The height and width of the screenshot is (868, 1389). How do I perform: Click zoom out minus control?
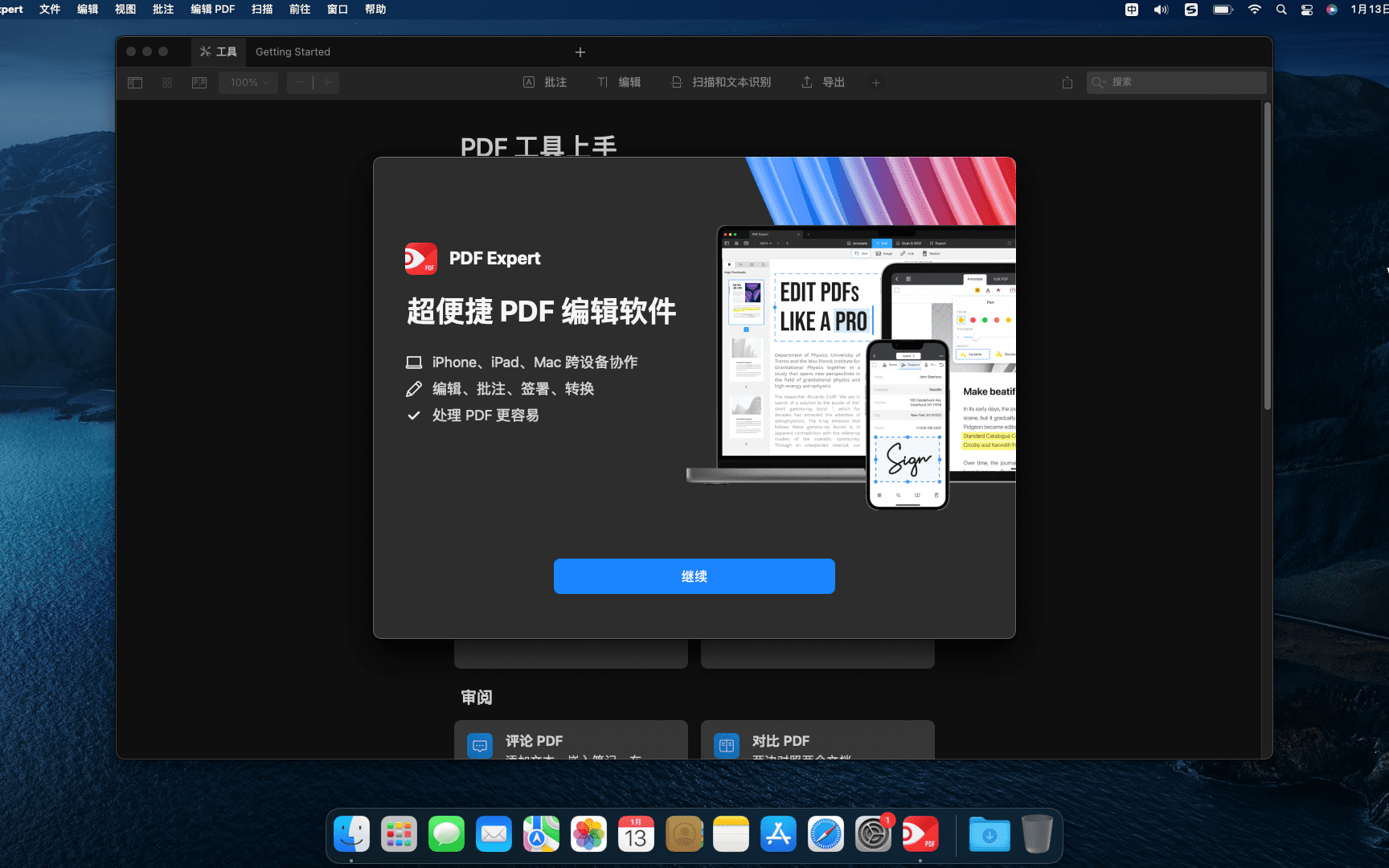[x=298, y=82]
